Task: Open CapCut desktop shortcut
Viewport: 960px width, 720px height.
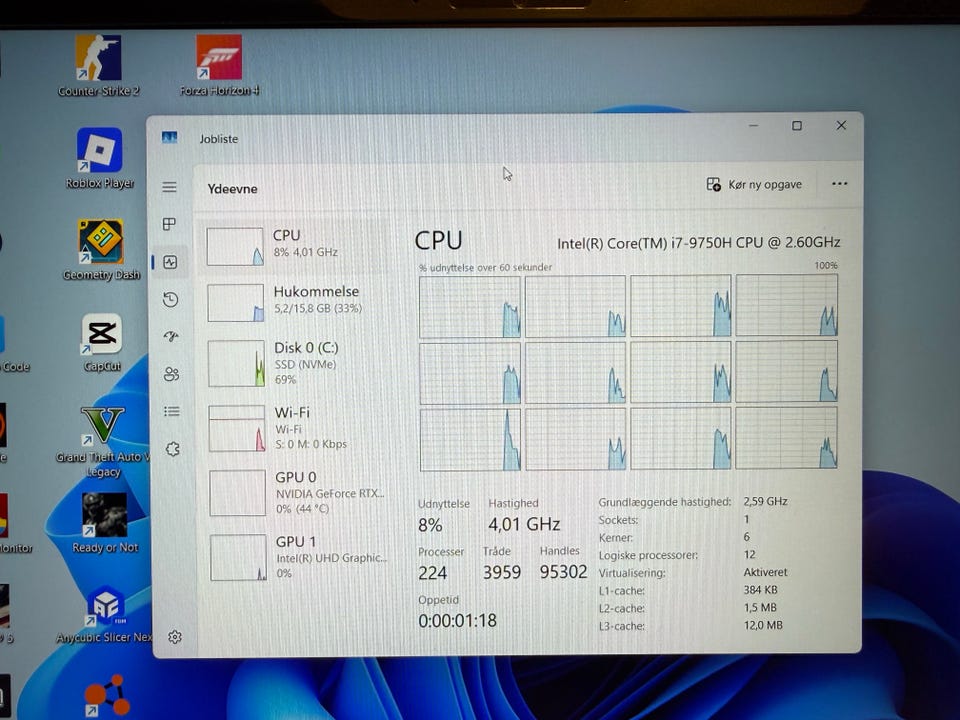Action: (102, 343)
